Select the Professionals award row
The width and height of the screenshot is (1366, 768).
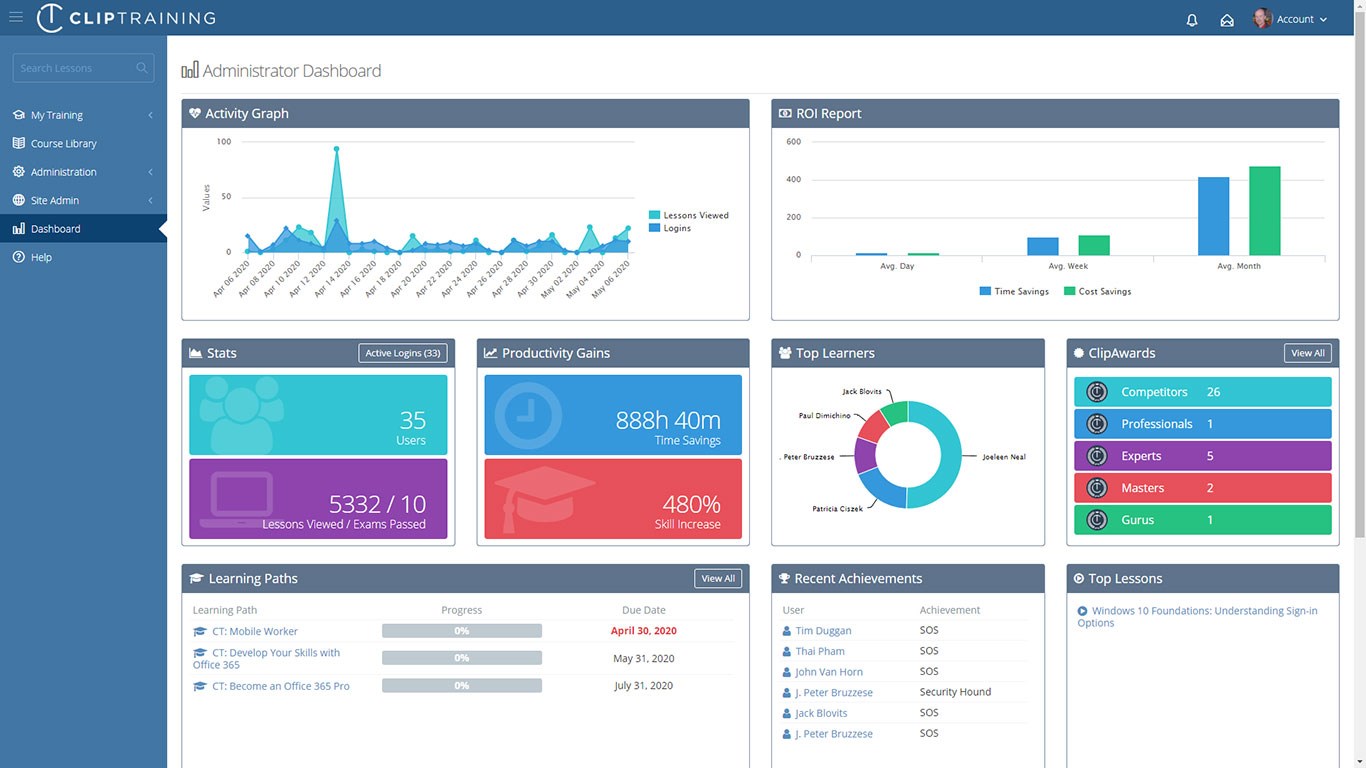pyautogui.click(x=1203, y=424)
